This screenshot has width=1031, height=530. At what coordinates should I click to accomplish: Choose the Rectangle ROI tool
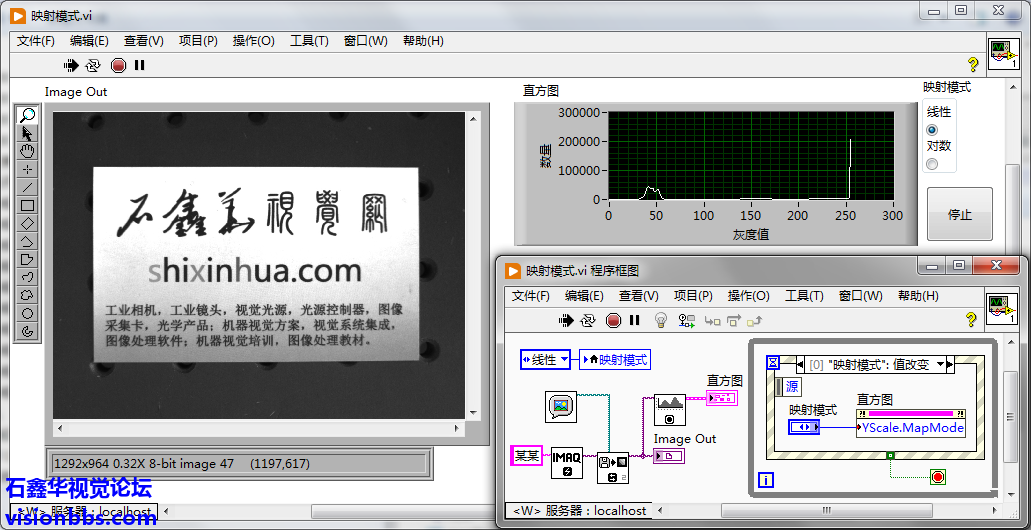tap(27, 205)
